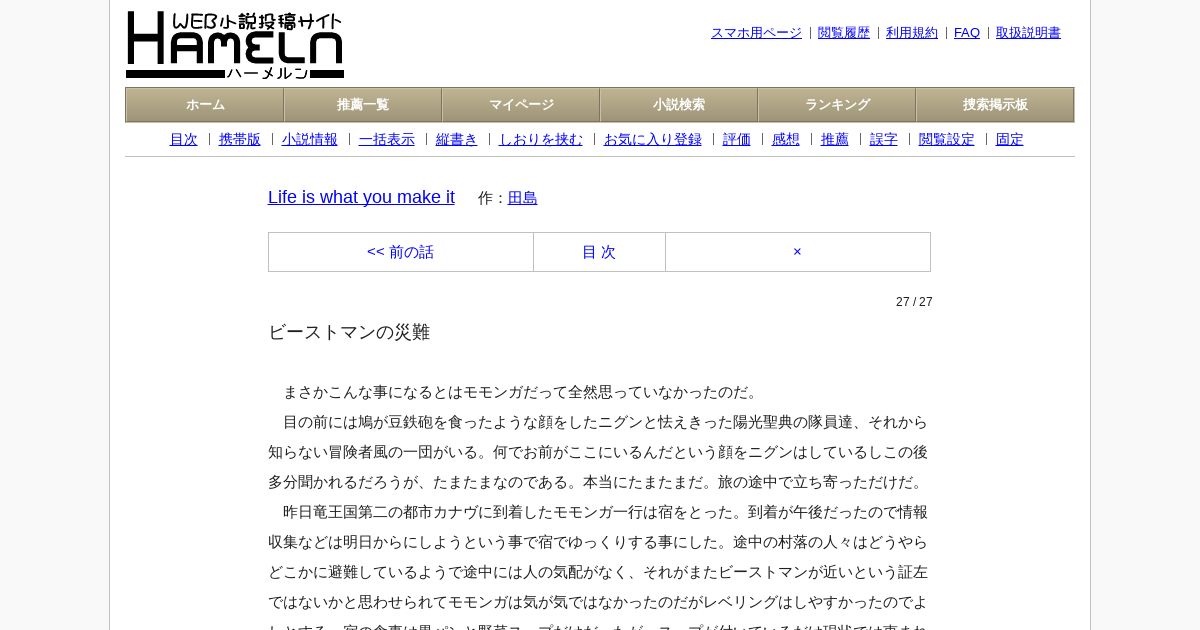Open author 田島 profile link
The image size is (1200, 630).
click(x=523, y=198)
